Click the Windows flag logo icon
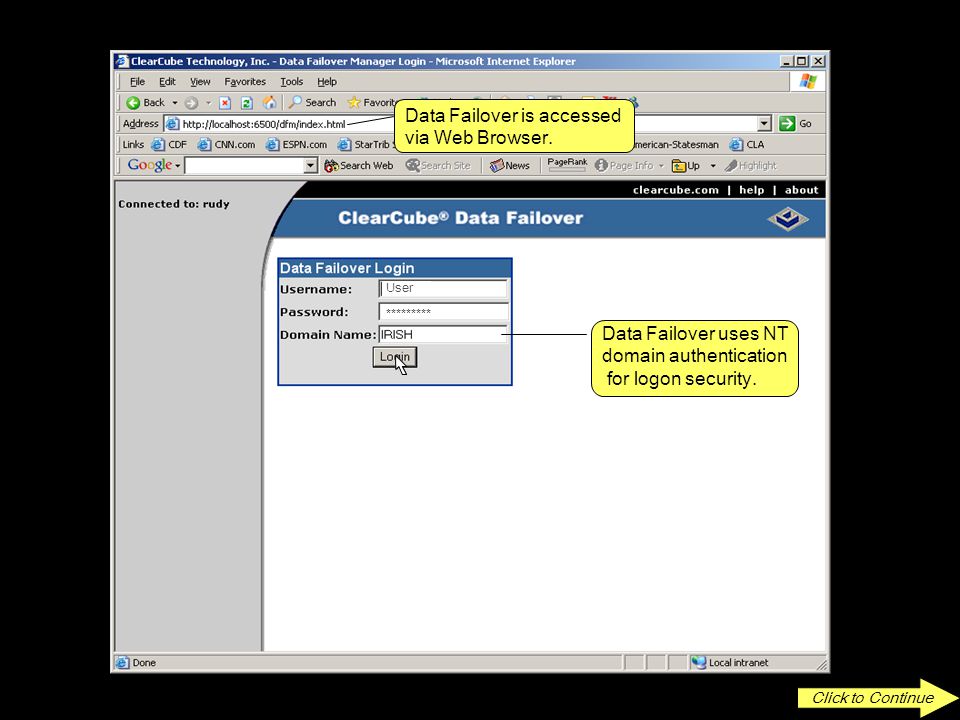Image resolution: width=960 pixels, height=720 pixels. tap(808, 81)
